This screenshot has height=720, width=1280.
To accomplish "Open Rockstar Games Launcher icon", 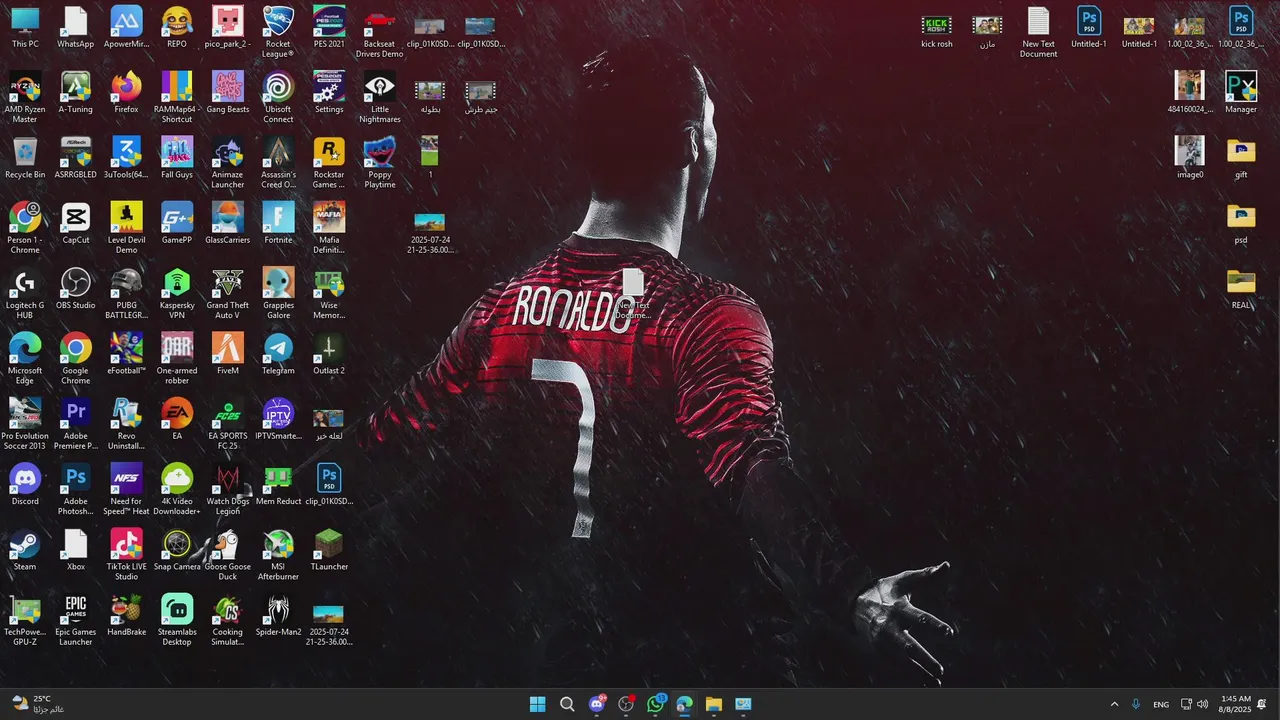I will (x=329, y=162).
